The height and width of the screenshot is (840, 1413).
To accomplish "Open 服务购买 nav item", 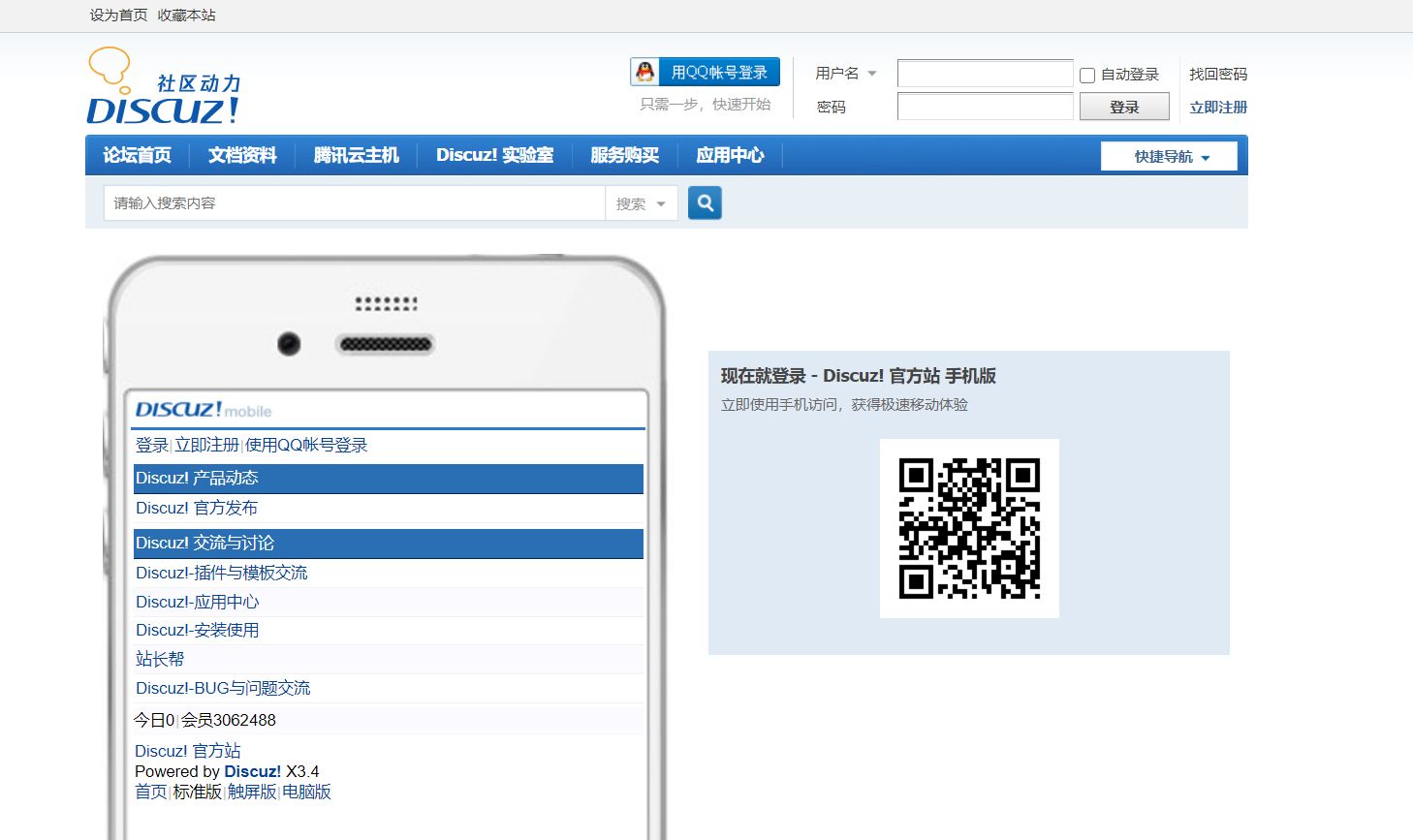I will (624, 155).
